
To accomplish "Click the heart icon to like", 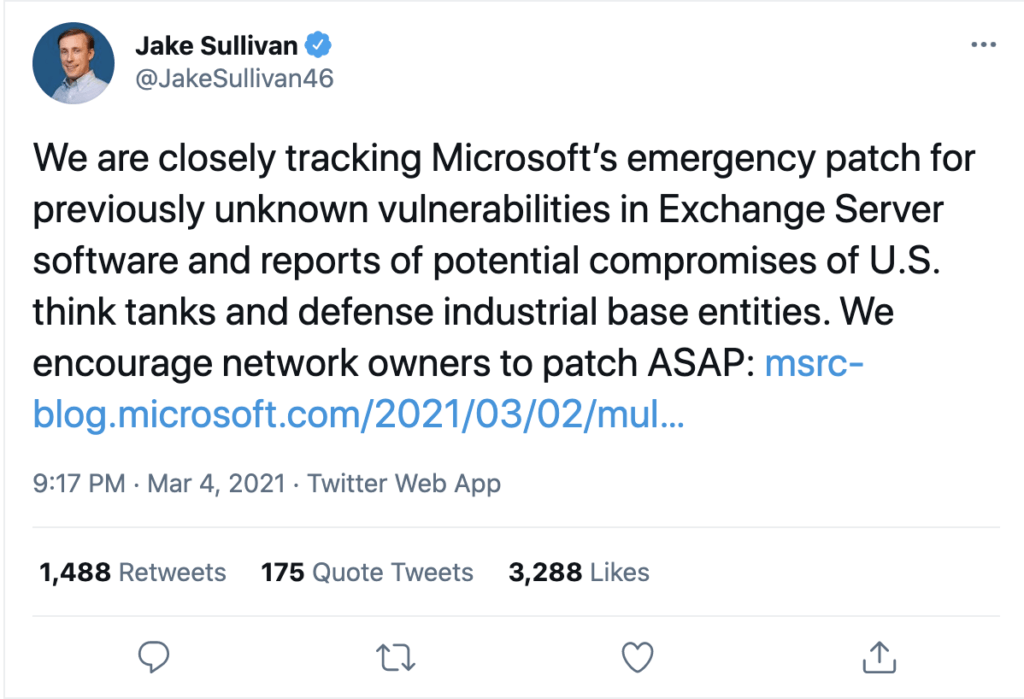I will point(637,658).
